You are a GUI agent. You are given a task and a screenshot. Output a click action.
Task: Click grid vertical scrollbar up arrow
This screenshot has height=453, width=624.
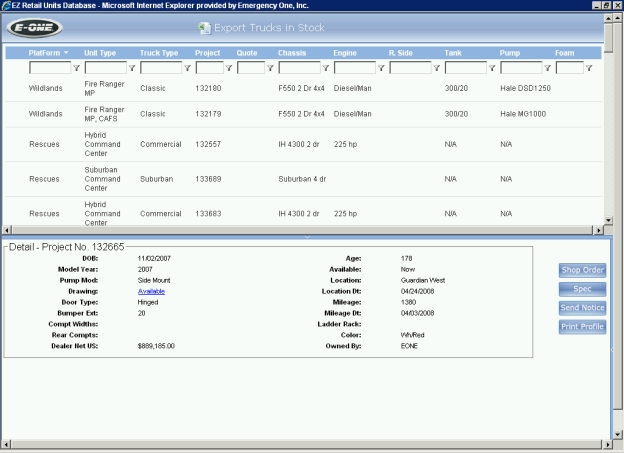click(x=608, y=18)
